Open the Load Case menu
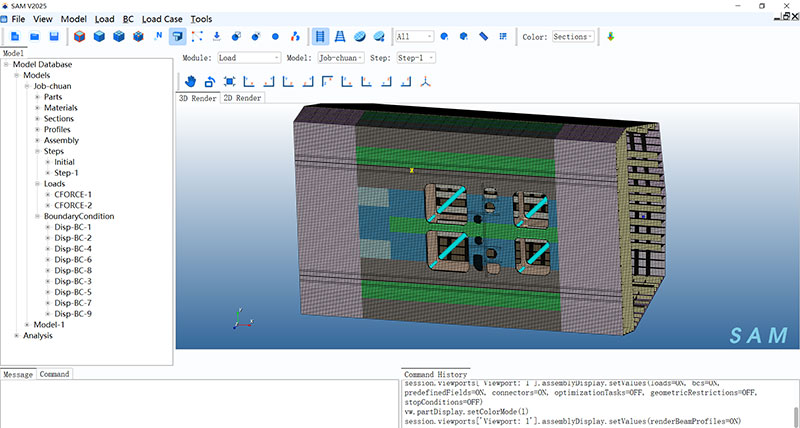The width and height of the screenshot is (800, 428). tap(162, 19)
